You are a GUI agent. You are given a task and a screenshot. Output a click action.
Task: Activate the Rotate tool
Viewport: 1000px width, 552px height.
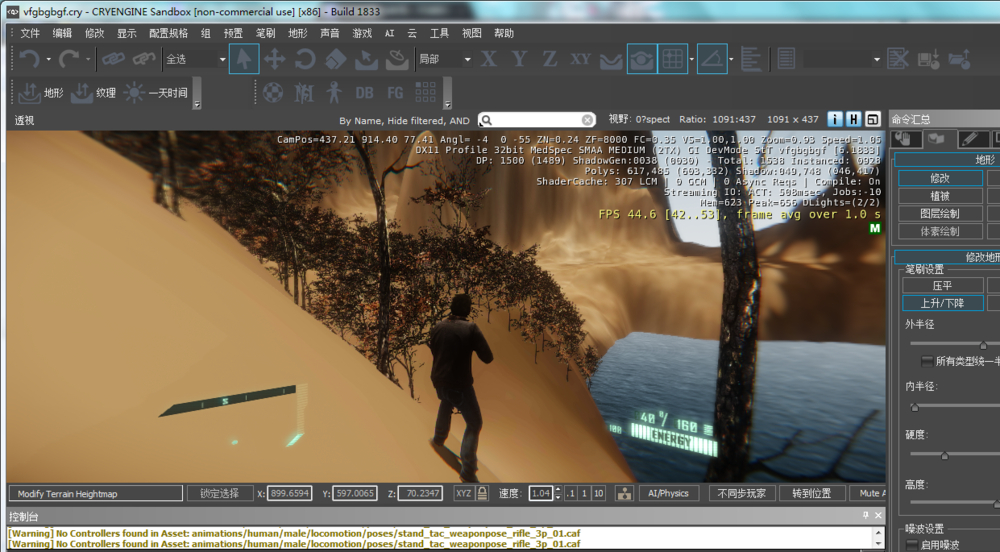(305, 60)
